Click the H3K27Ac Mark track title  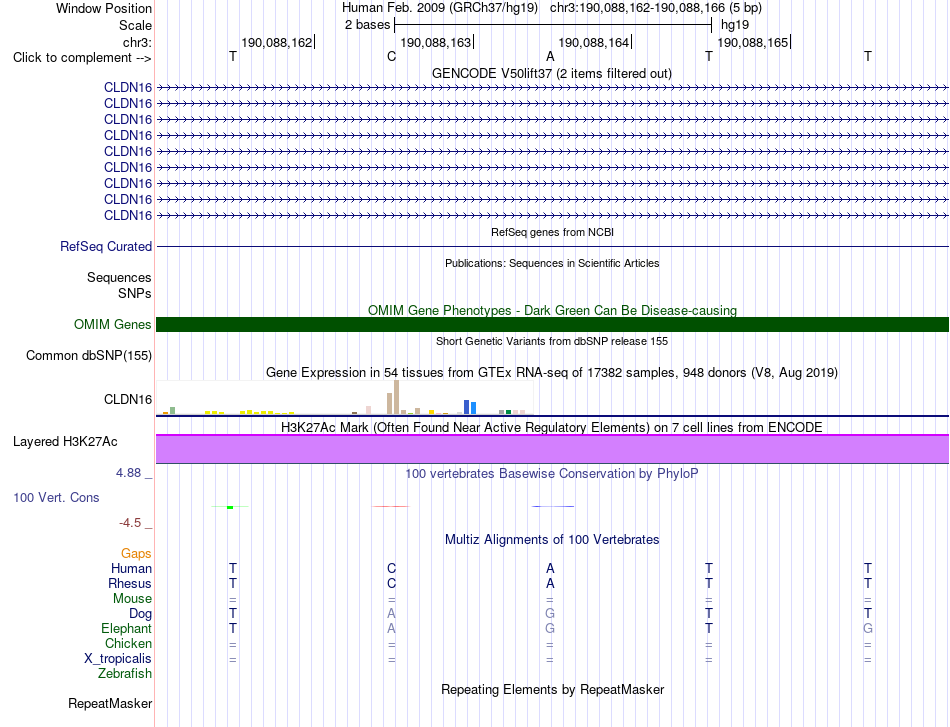552,427
